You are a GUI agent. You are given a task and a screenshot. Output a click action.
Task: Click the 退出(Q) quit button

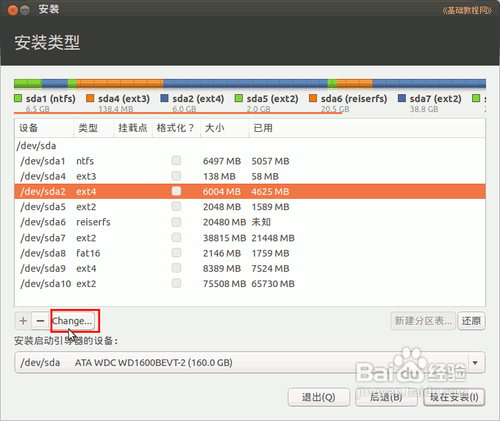pyautogui.click(x=319, y=397)
